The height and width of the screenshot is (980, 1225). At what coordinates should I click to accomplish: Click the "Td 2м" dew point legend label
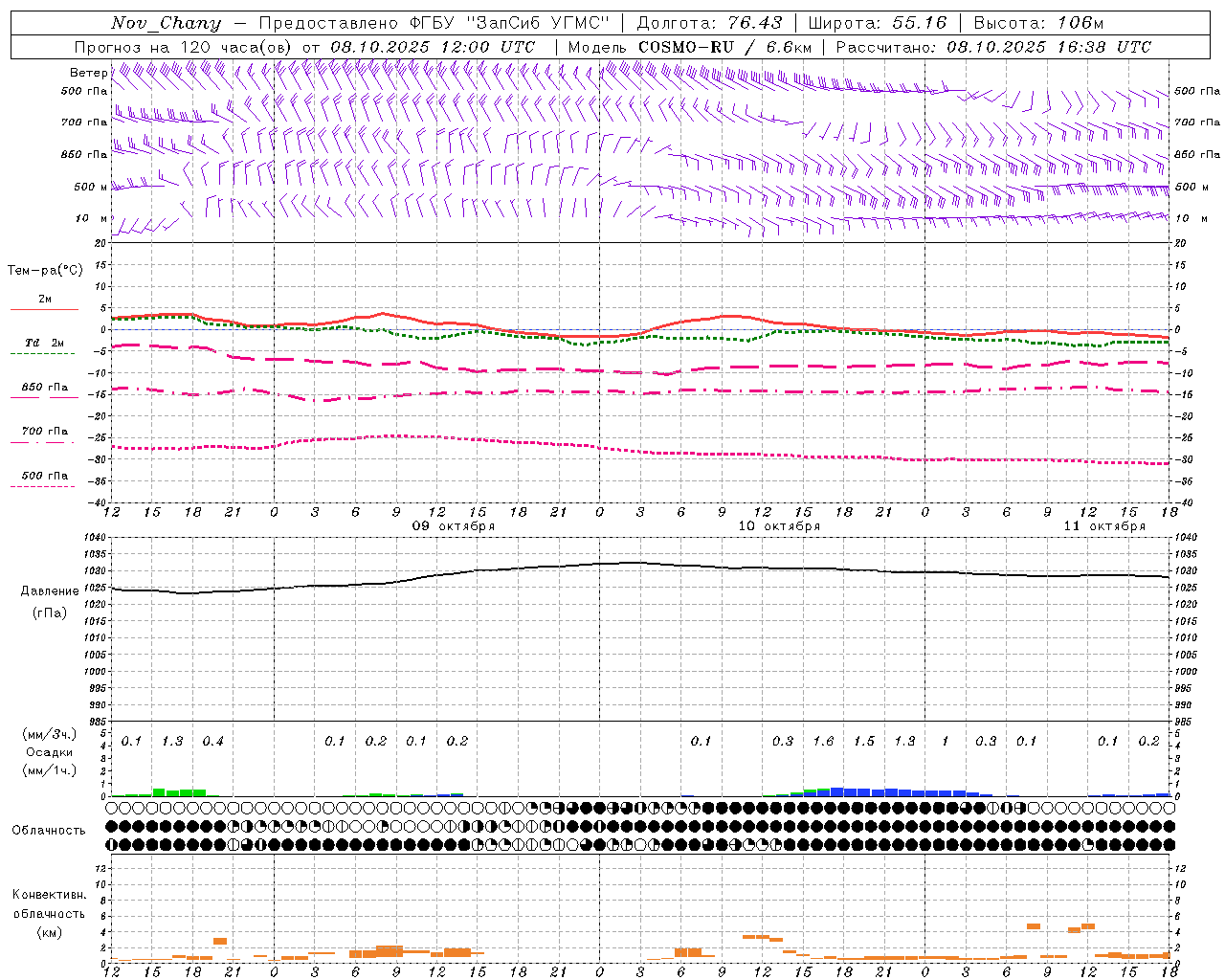point(44,343)
